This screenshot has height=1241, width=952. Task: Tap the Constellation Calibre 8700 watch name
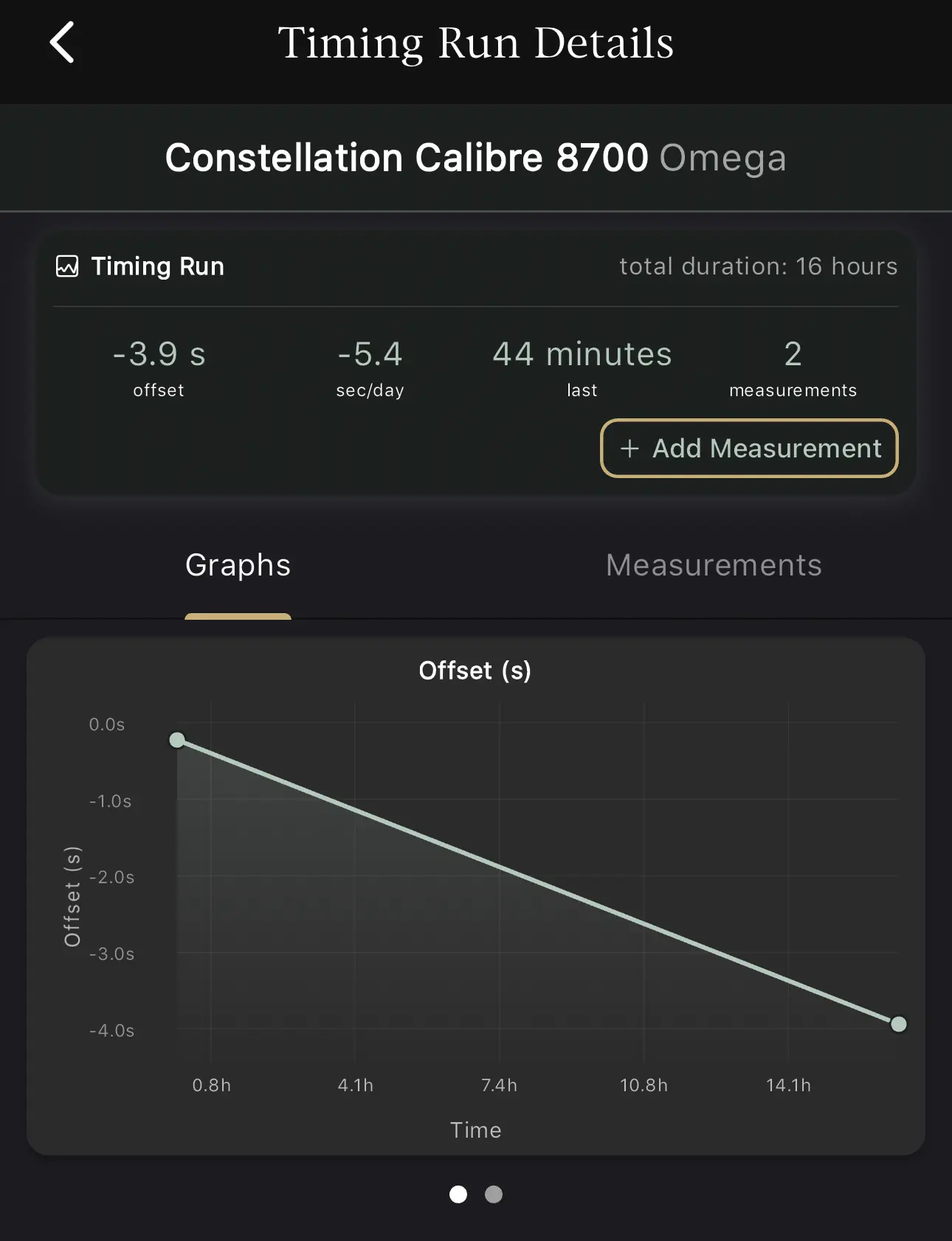407,158
